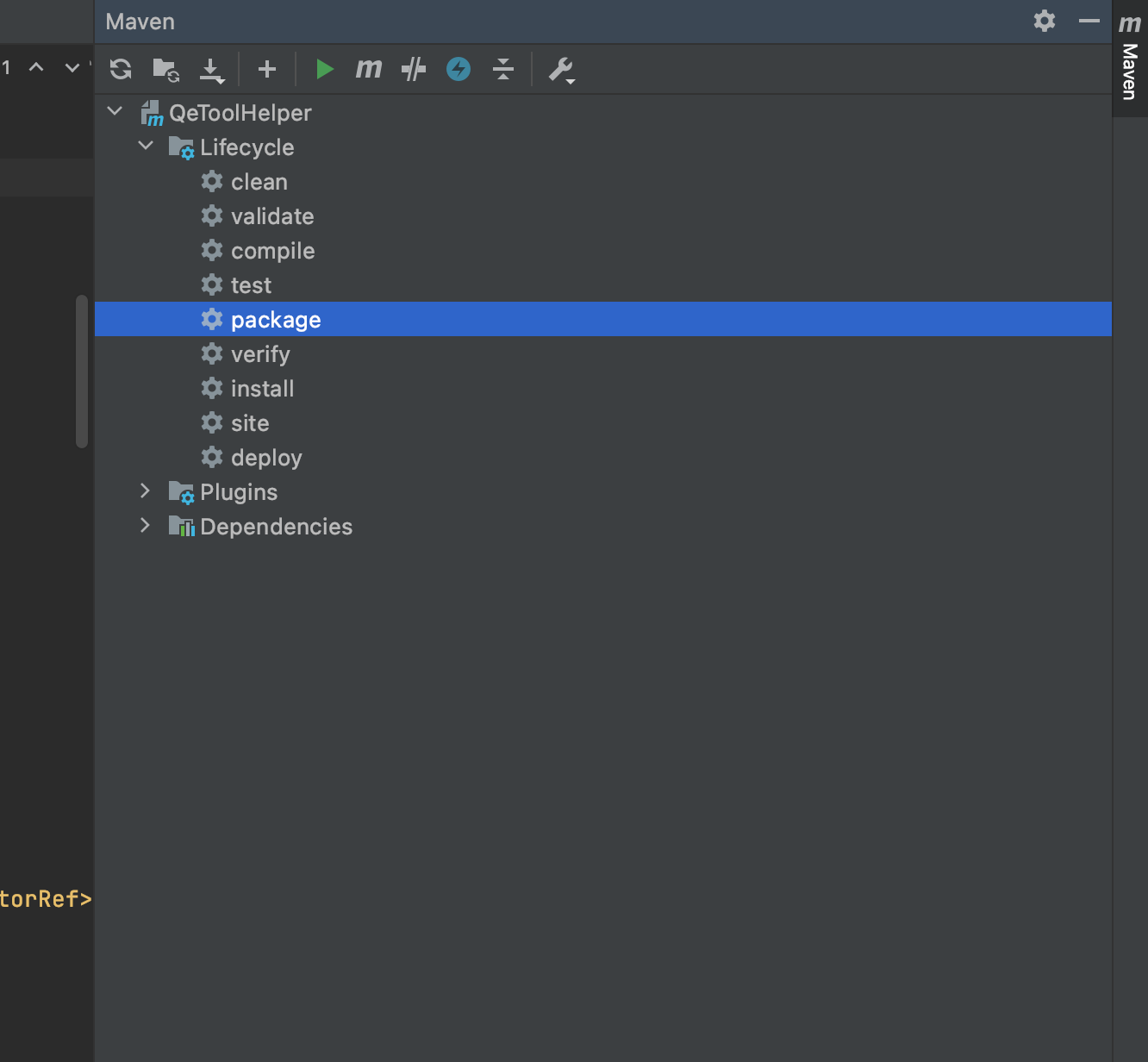Go to next occurrence down arrow
This screenshot has width=1148, height=1062.
[x=72, y=67]
